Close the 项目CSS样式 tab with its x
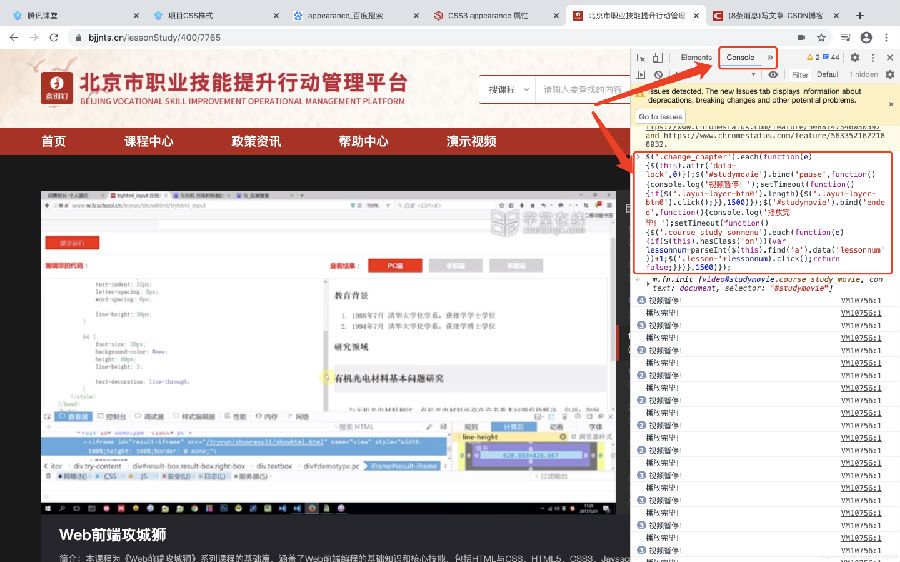This screenshot has height=562, width=900. click(x=276, y=15)
